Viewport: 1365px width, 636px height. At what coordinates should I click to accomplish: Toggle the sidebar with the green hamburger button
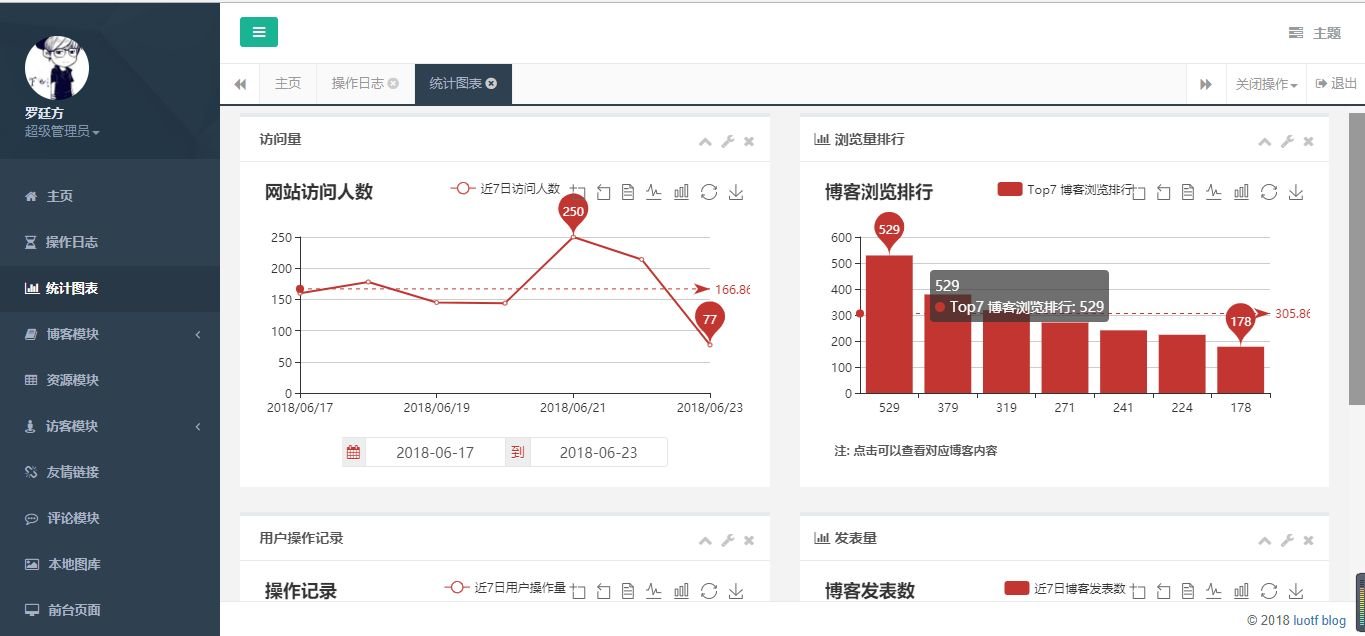coord(259,32)
